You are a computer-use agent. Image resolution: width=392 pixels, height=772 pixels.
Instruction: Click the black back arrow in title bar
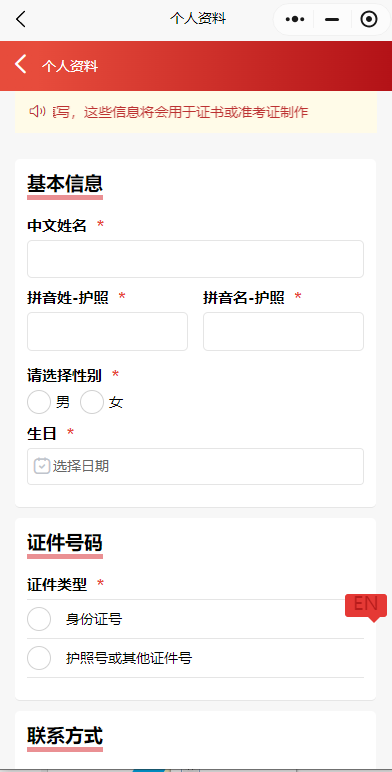click(20, 19)
